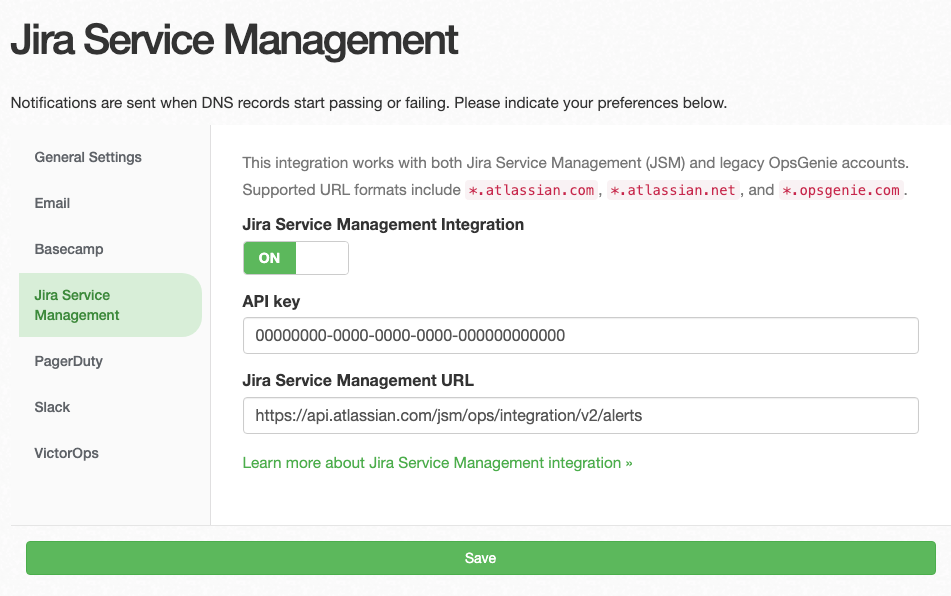Switch to the Slack integration section

(52, 407)
